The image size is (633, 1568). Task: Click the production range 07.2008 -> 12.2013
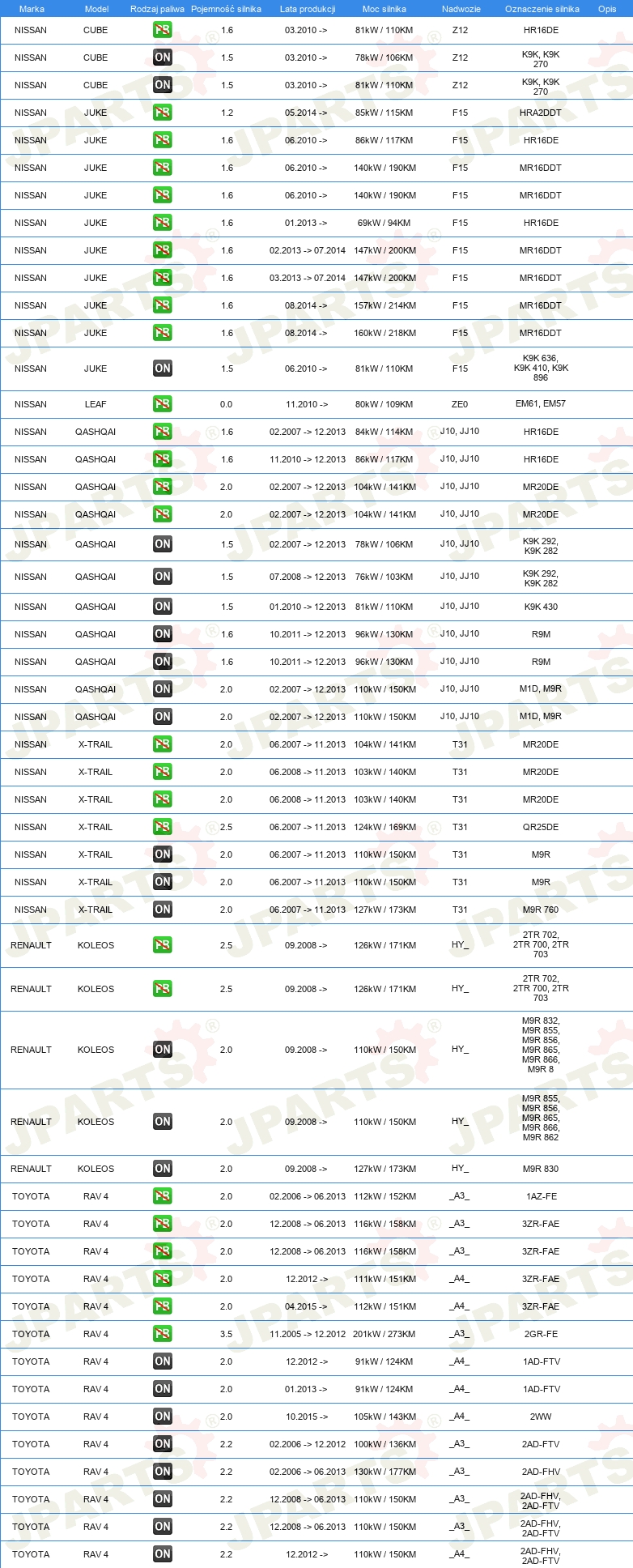tap(308, 577)
